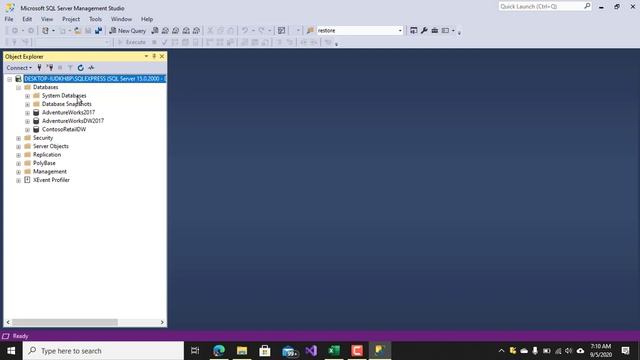Click the Task View taskbar icon
Viewport: 640px width, 360px height.
pos(195,351)
